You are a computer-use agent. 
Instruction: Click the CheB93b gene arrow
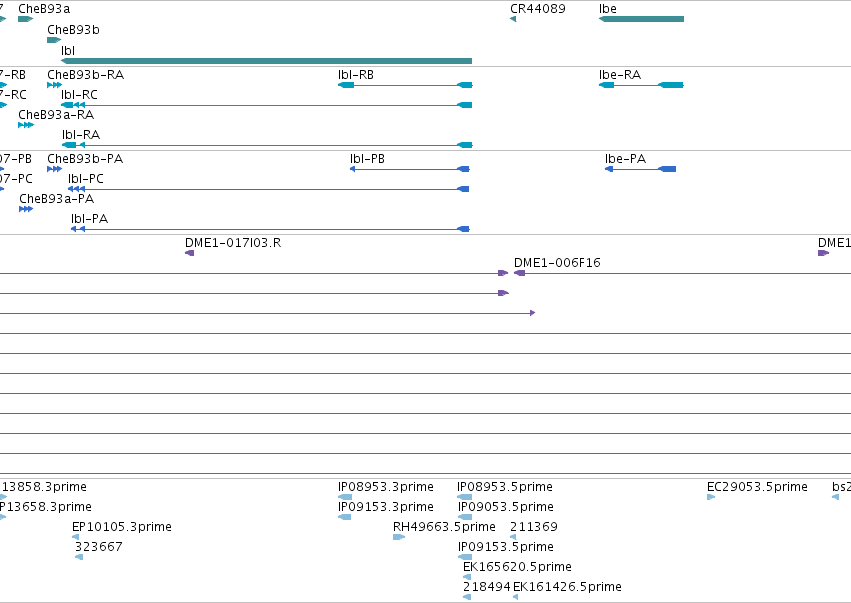pos(54,40)
